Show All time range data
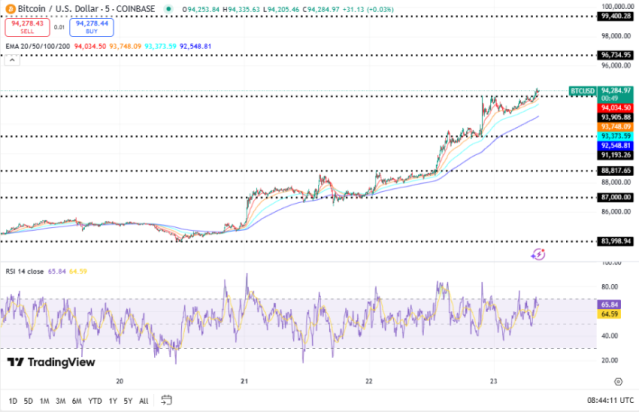 (x=144, y=399)
